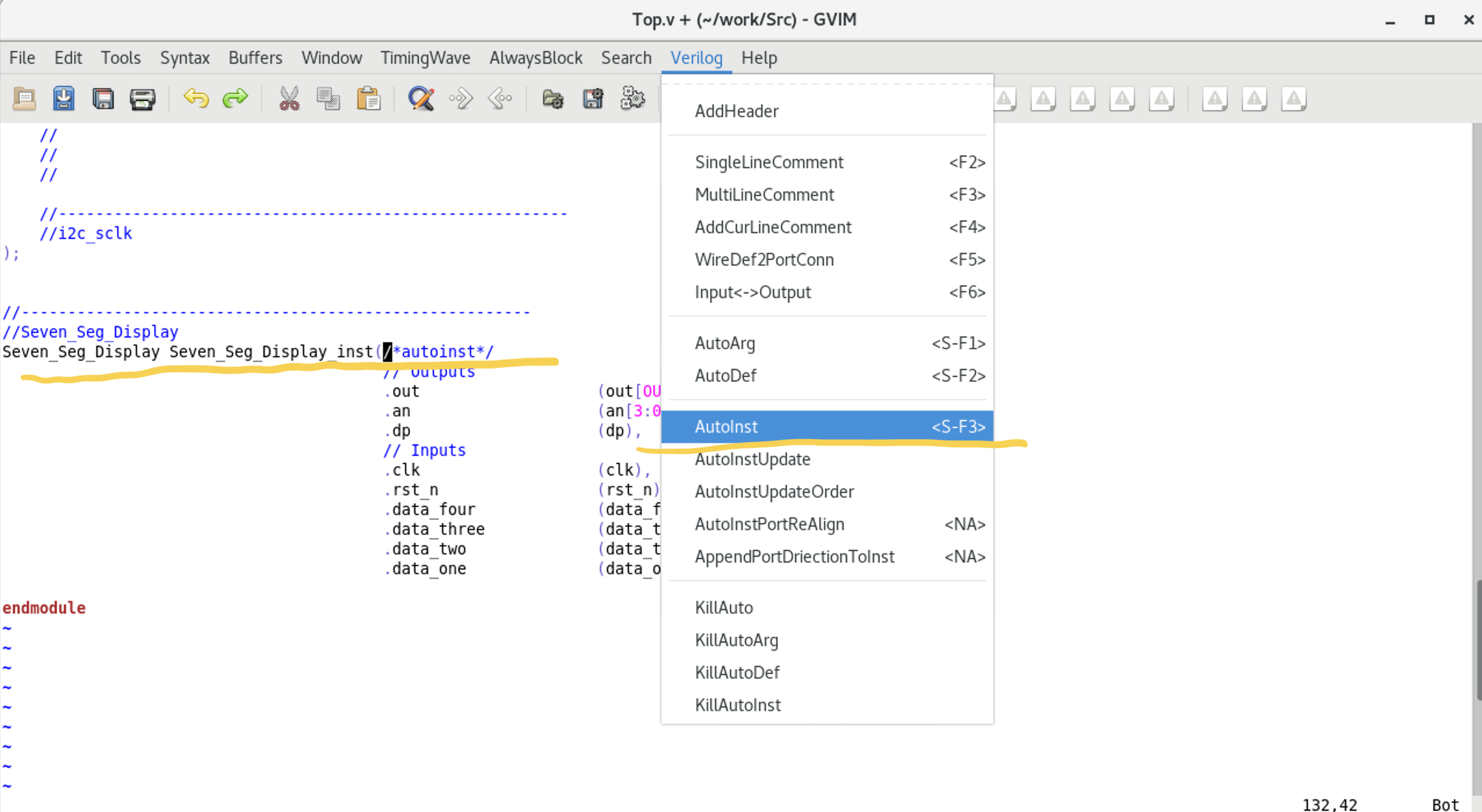Screen dimensions: 1482x812
Task: Choose AutoInstUpdateOrder menu entry
Action: click(x=827, y=492)
